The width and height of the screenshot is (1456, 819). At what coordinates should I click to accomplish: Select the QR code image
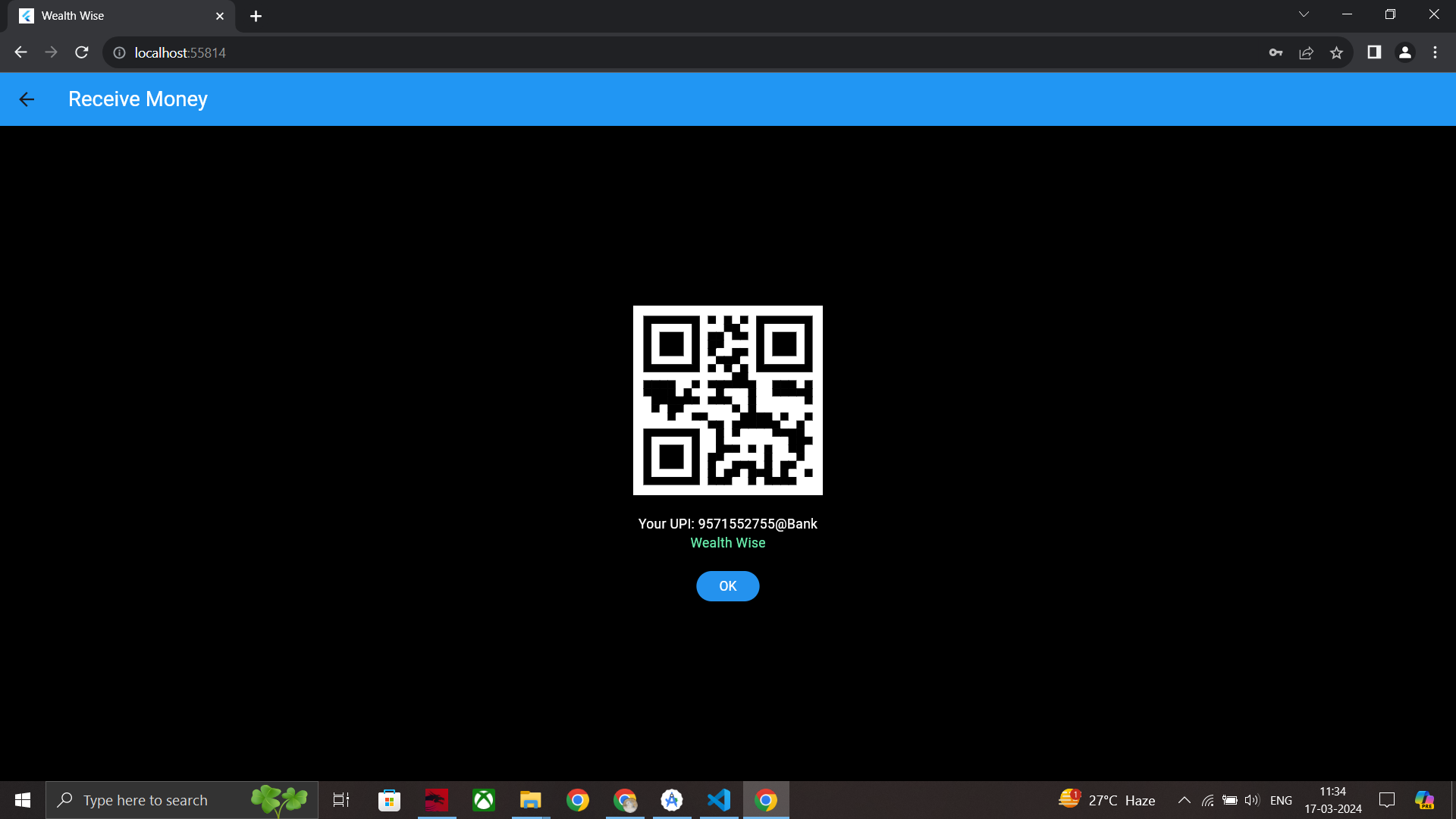(728, 400)
